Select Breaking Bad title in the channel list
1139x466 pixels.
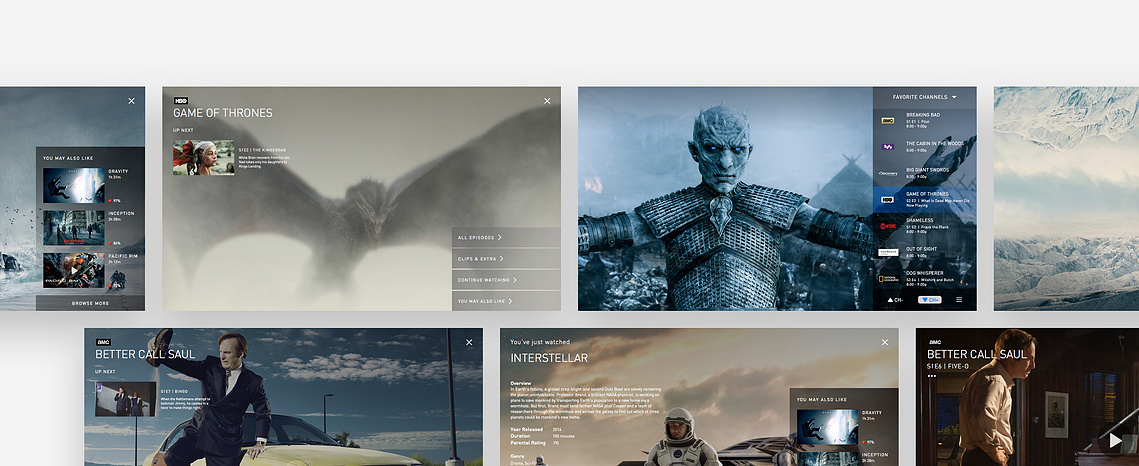click(923, 115)
